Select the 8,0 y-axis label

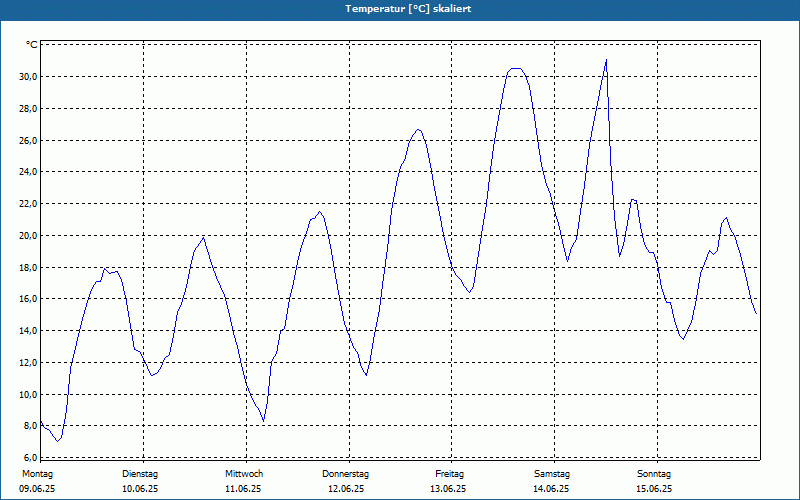pos(31,426)
